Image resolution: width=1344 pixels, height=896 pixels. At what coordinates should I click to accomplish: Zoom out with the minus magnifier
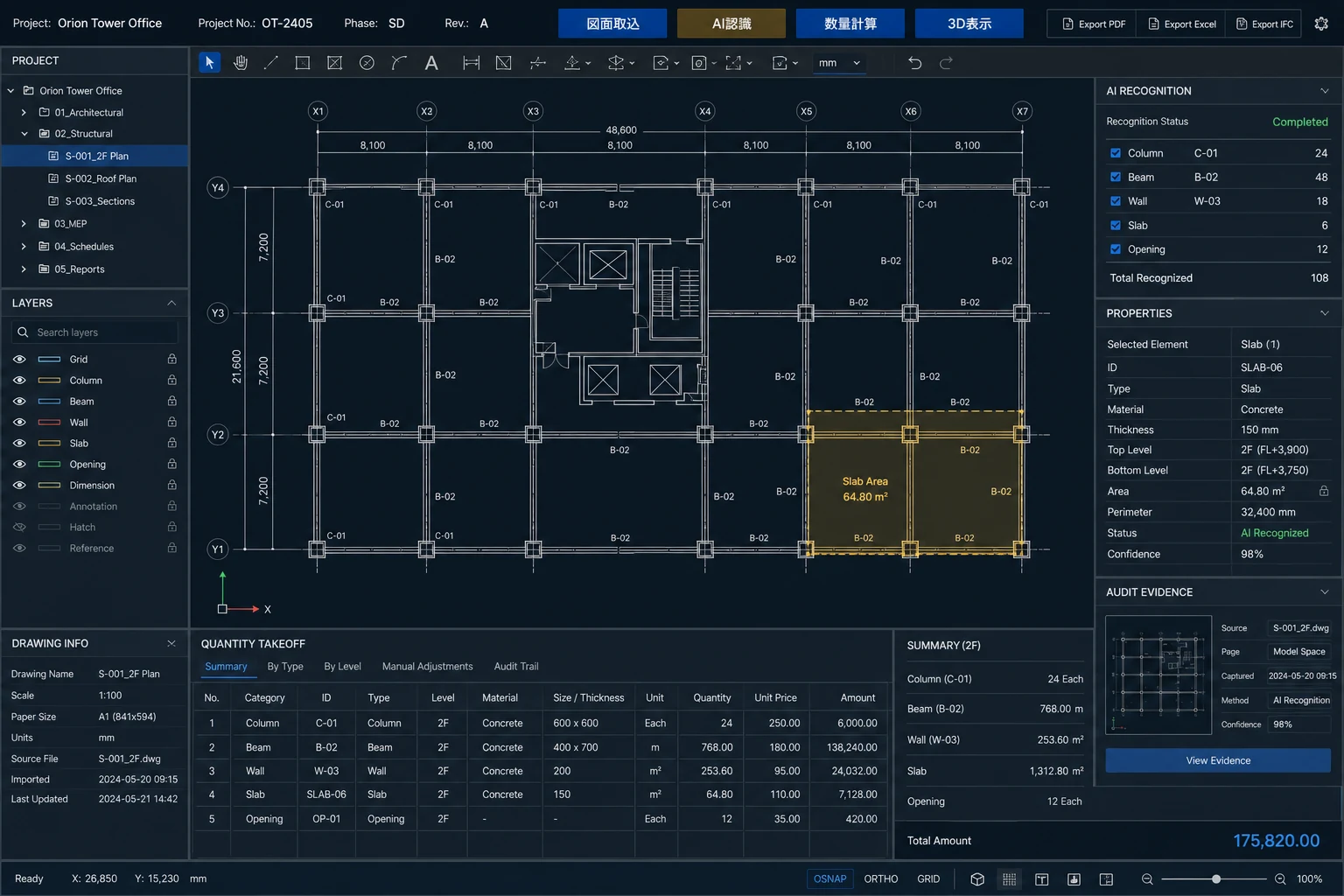[x=1147, y=878]
